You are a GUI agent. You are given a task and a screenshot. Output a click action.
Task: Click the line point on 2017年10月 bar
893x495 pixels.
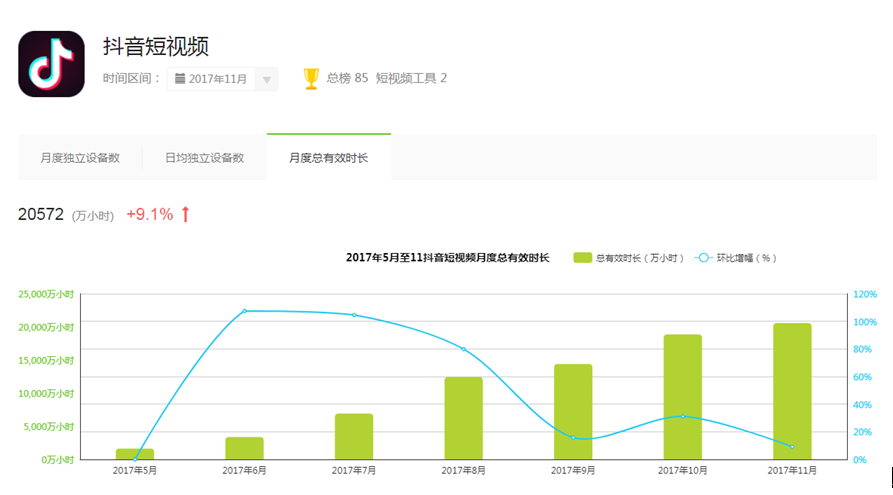(683, 416)
